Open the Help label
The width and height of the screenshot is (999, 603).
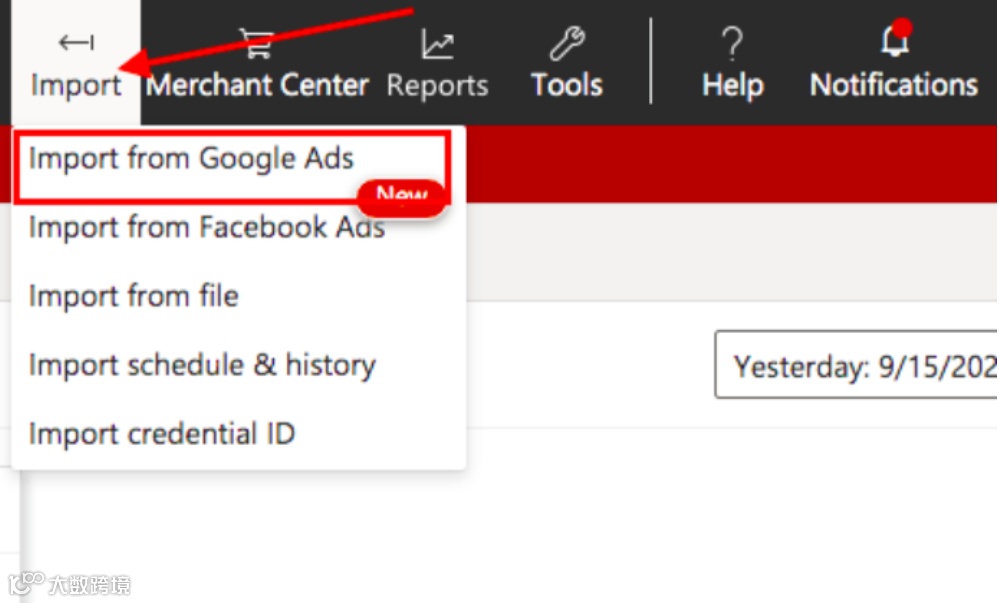click(733, 85)
